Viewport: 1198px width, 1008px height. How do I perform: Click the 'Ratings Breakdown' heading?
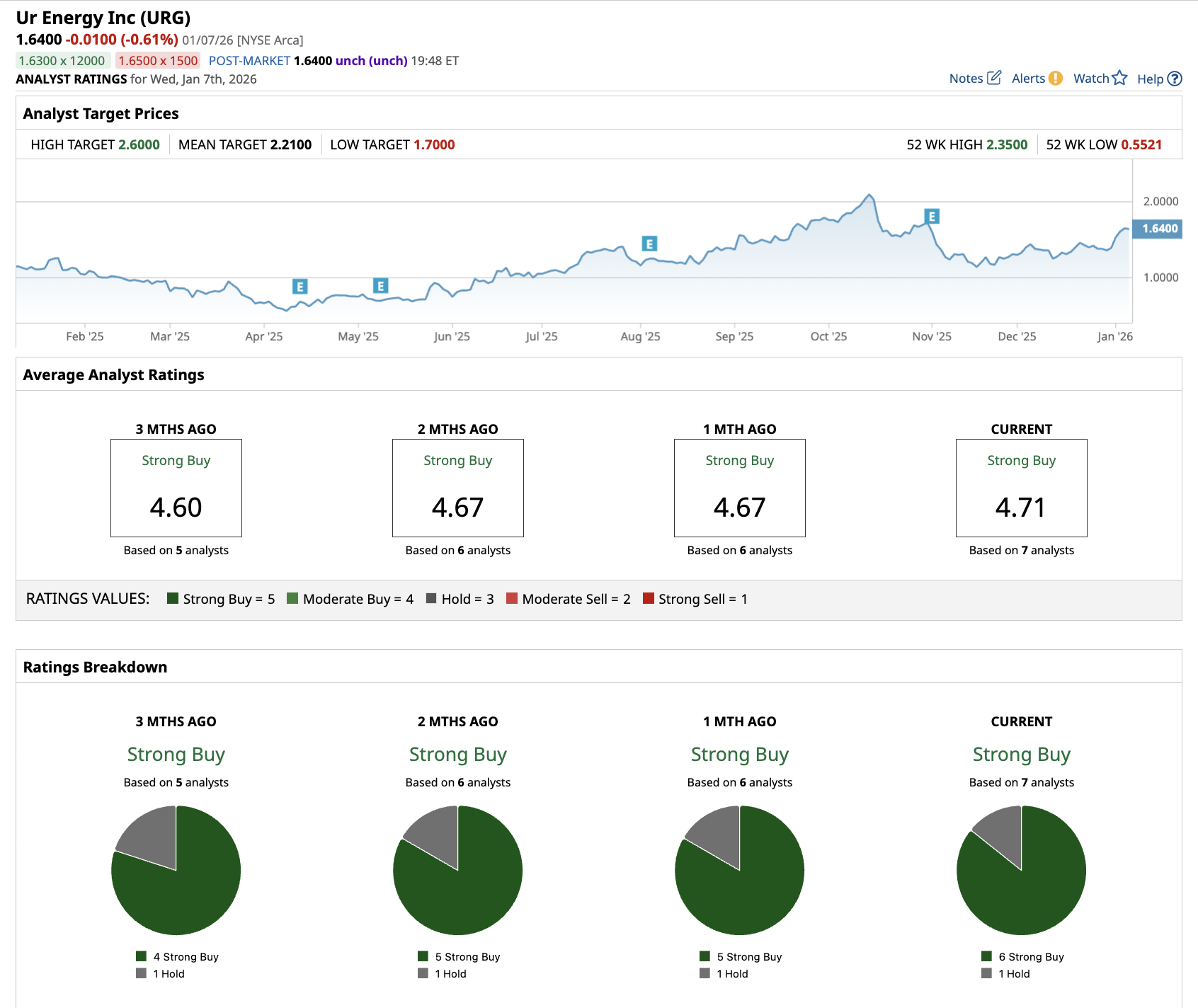pos(95,667)
